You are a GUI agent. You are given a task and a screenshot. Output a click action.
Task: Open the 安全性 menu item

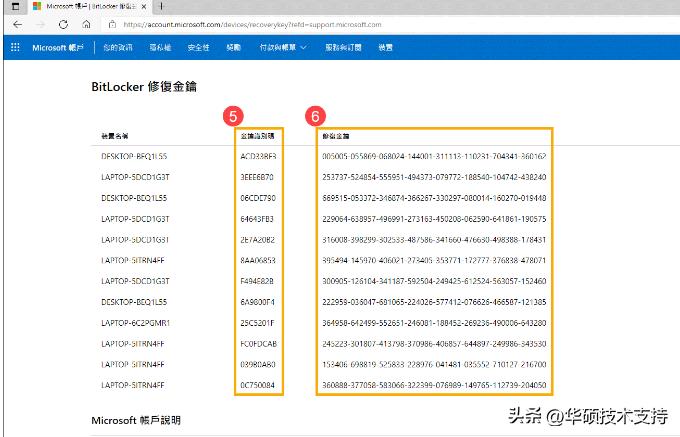pos(198,47)
